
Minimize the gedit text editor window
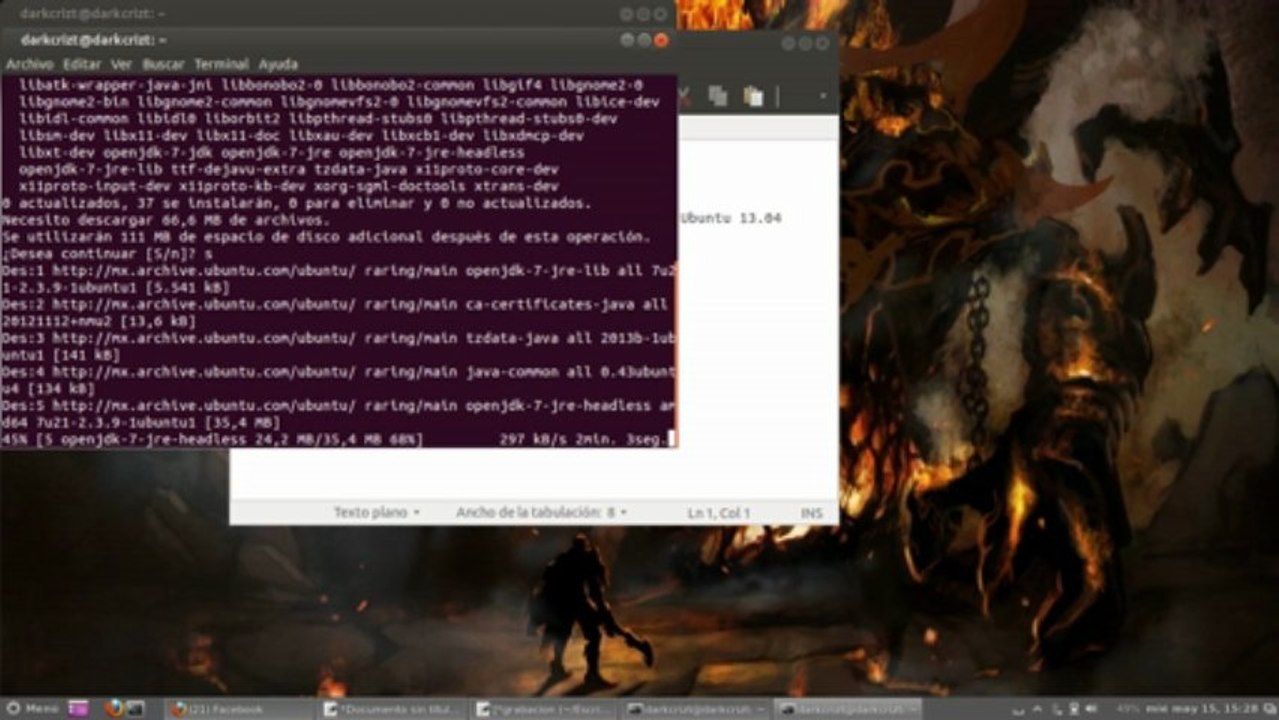788,44
